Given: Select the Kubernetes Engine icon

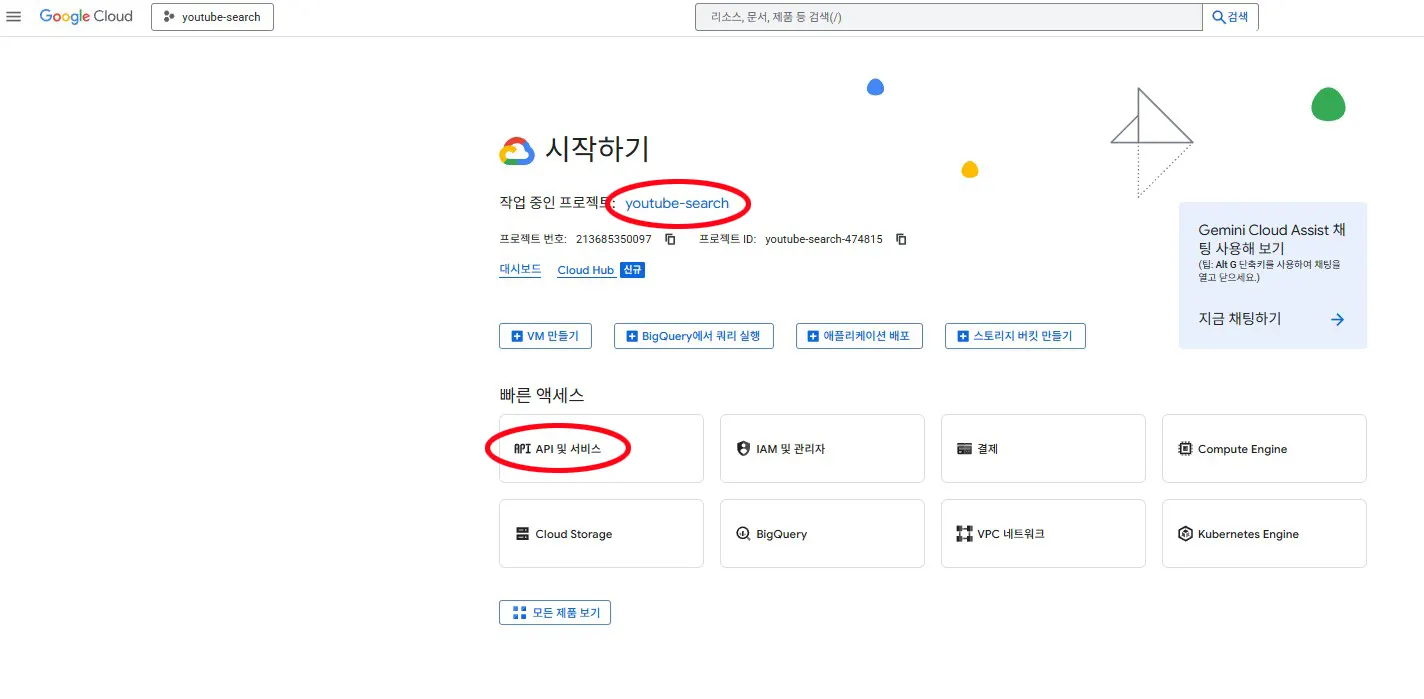Looking at the screenshot, I should click(x=1185, y=533).
